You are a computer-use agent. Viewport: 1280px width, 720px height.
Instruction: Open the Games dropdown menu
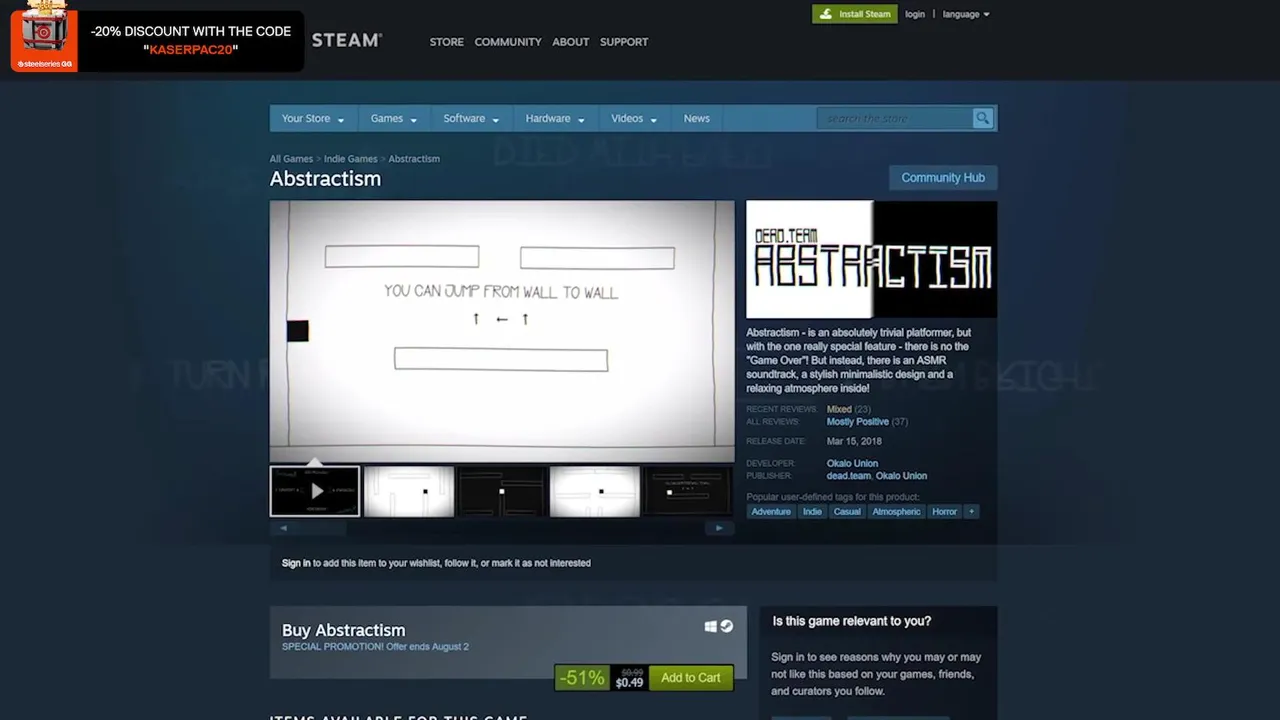point(393,118)
